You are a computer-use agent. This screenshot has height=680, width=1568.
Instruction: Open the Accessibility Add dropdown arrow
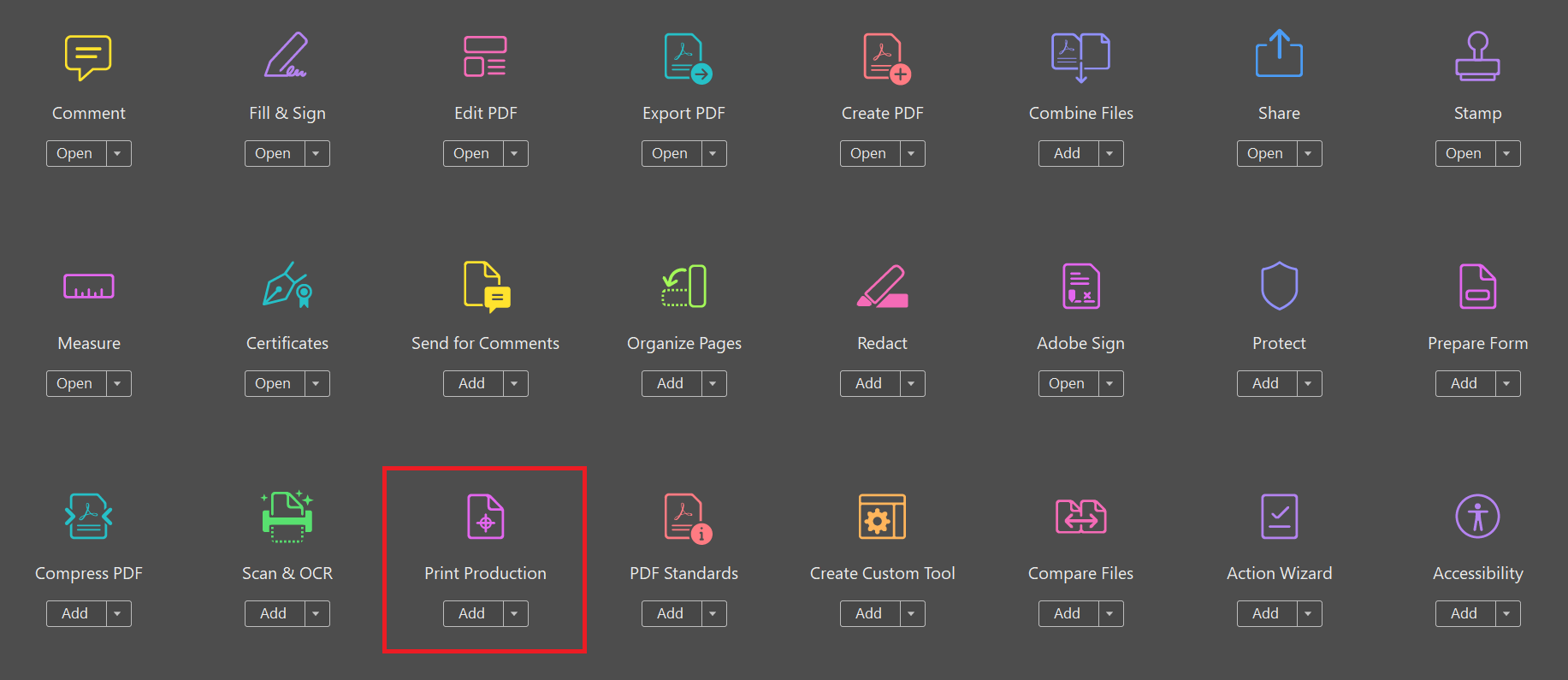pos(1507,614)
